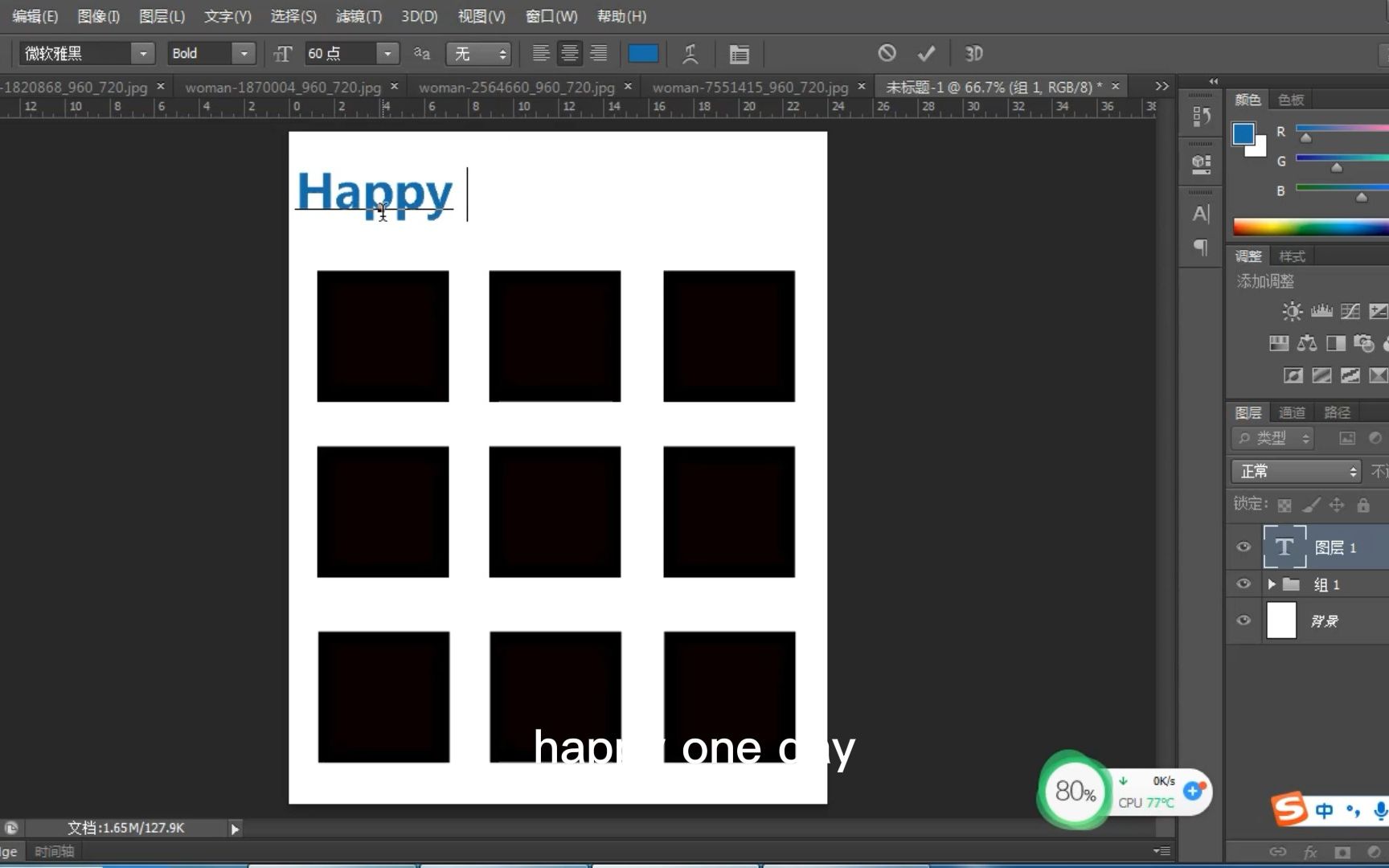The image size is (1389, 868).
Task: Show more document tabs via double arrow
Action: pos(1162,86)
